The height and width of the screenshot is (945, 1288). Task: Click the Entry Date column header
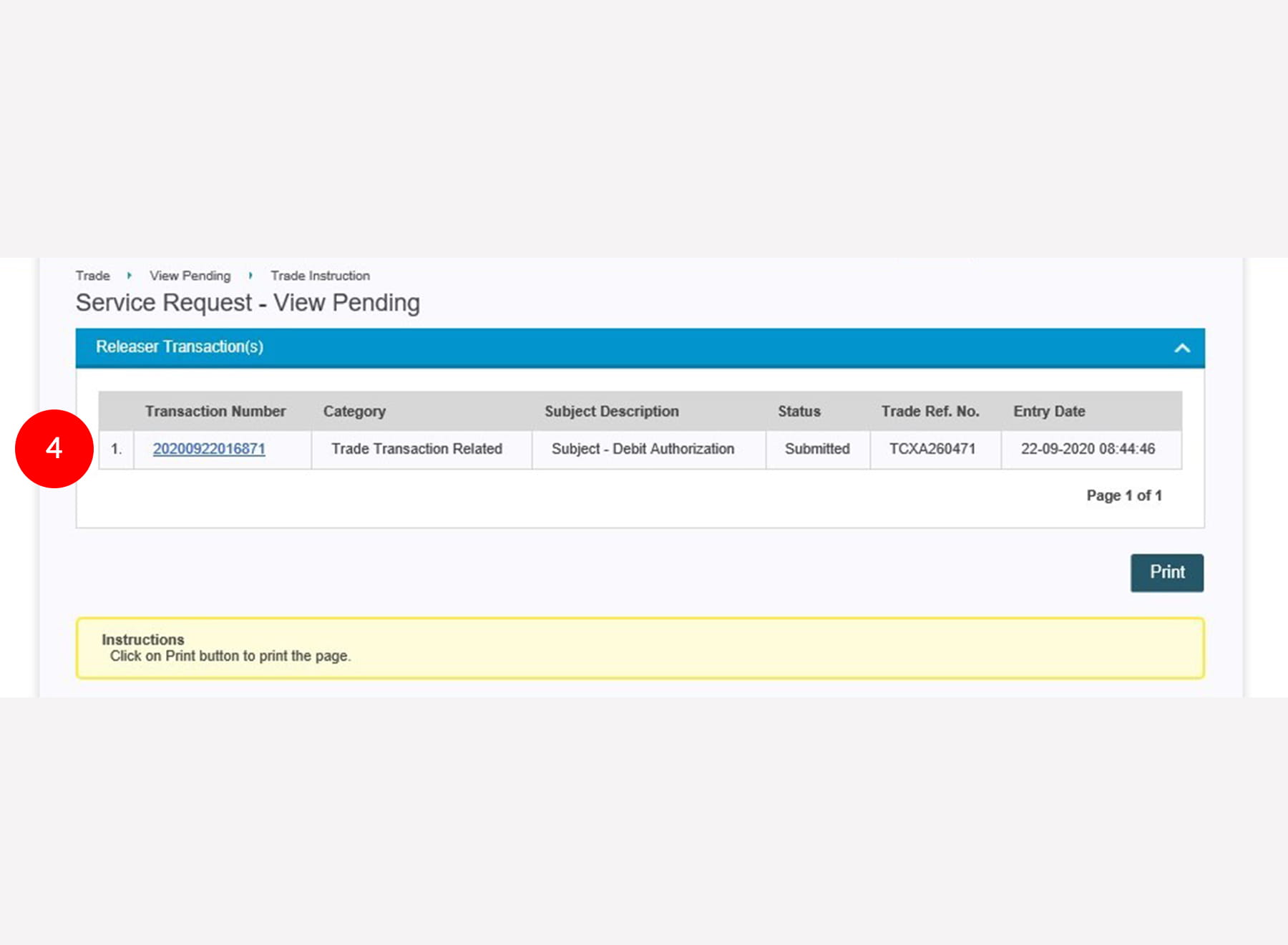pyautogui.click(x=1049, y=411)
